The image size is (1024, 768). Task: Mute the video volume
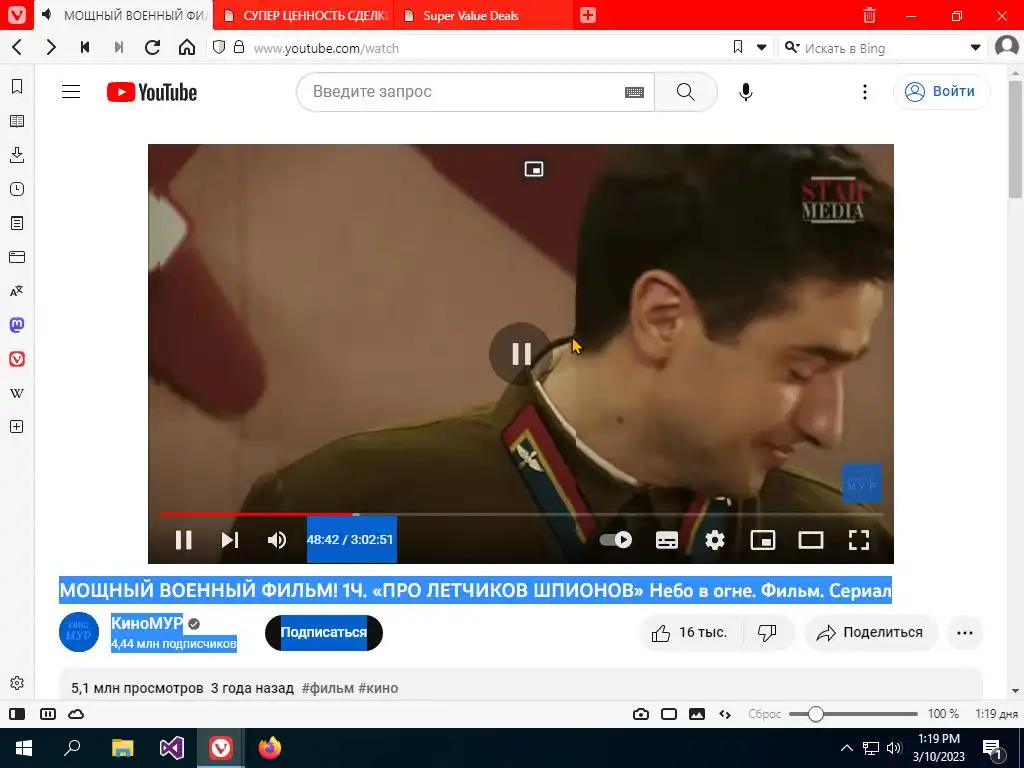coord(277,540)
